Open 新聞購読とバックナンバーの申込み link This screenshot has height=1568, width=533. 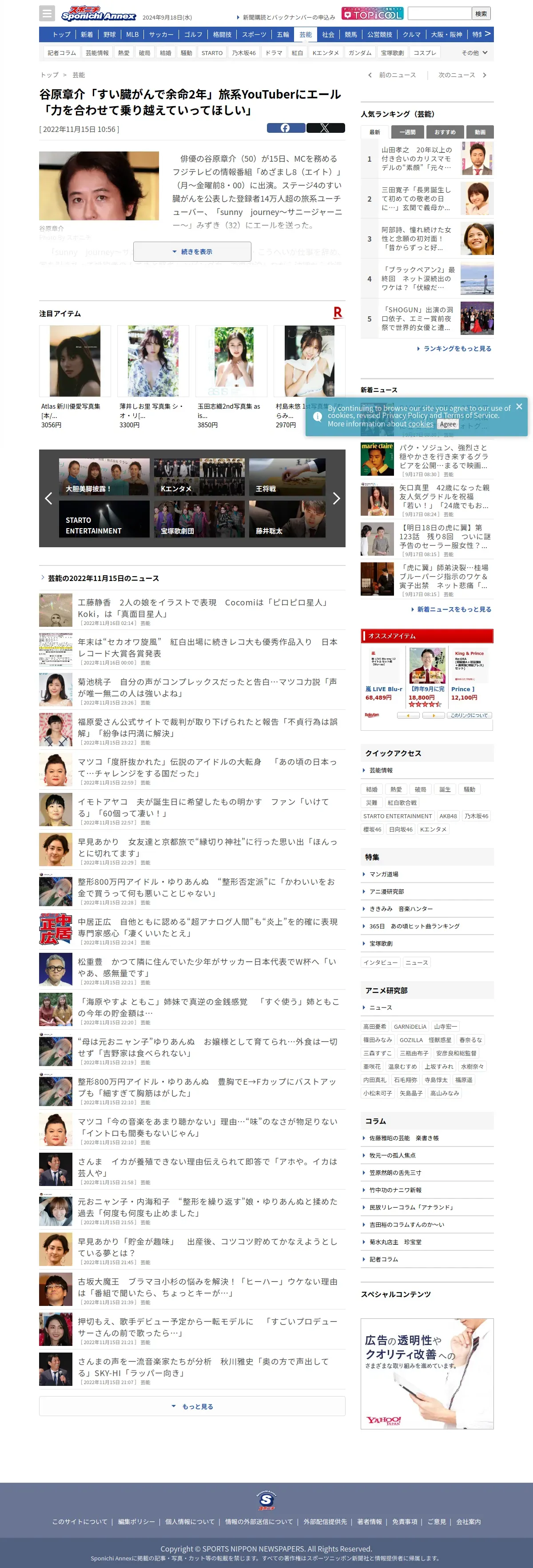(286, 17)
